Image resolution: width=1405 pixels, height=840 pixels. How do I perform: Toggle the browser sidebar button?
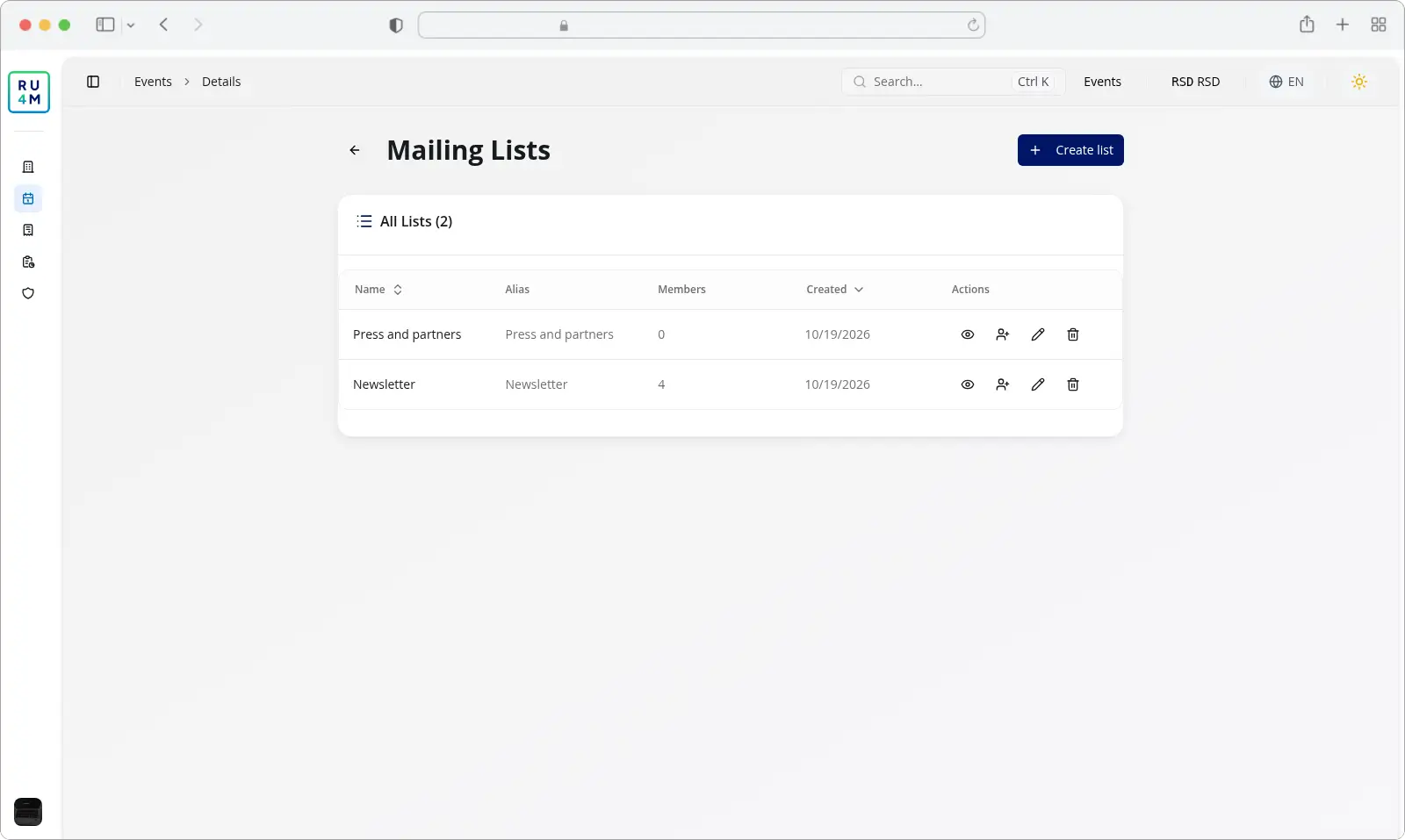point(105,25)
